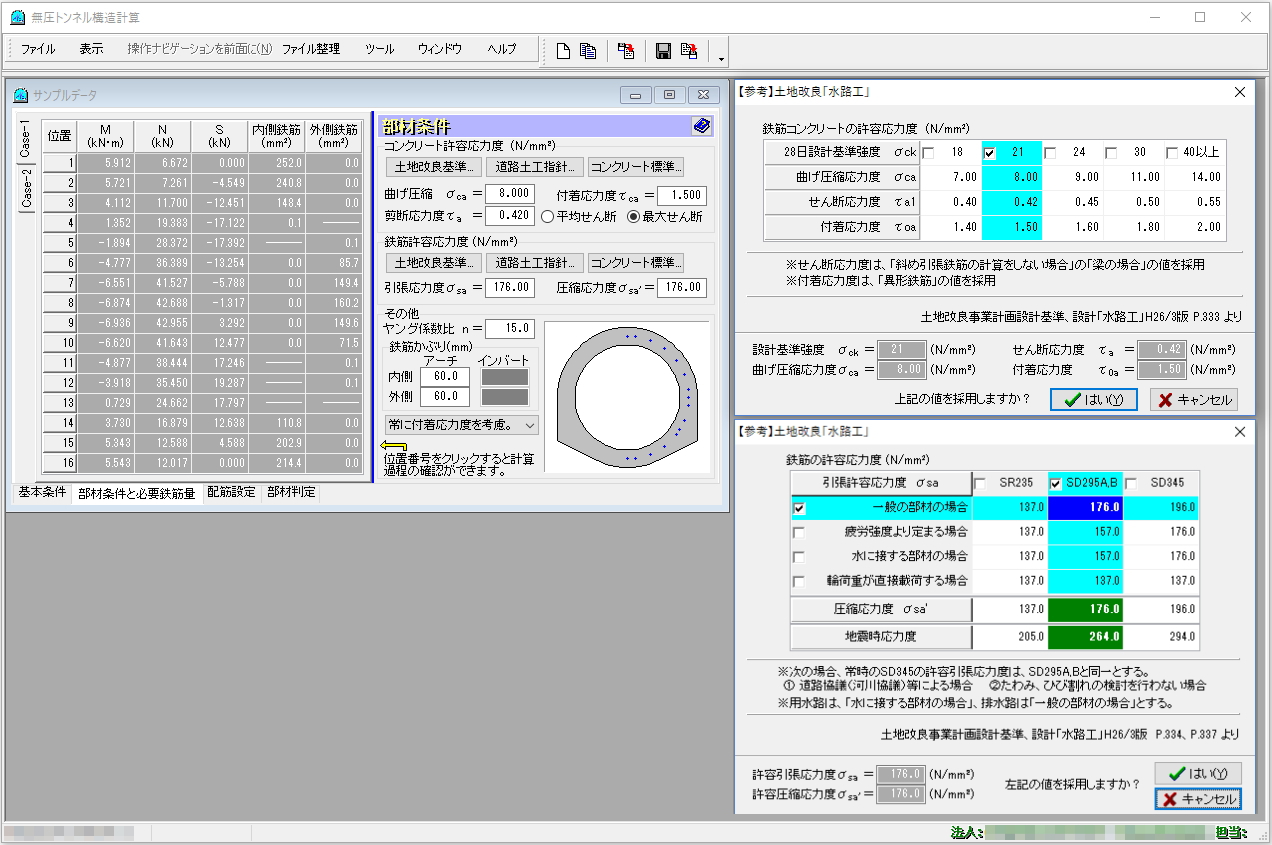Click the open from disk toolbar icon
This screenshot has width=1272, height=845.
point(626,51)
